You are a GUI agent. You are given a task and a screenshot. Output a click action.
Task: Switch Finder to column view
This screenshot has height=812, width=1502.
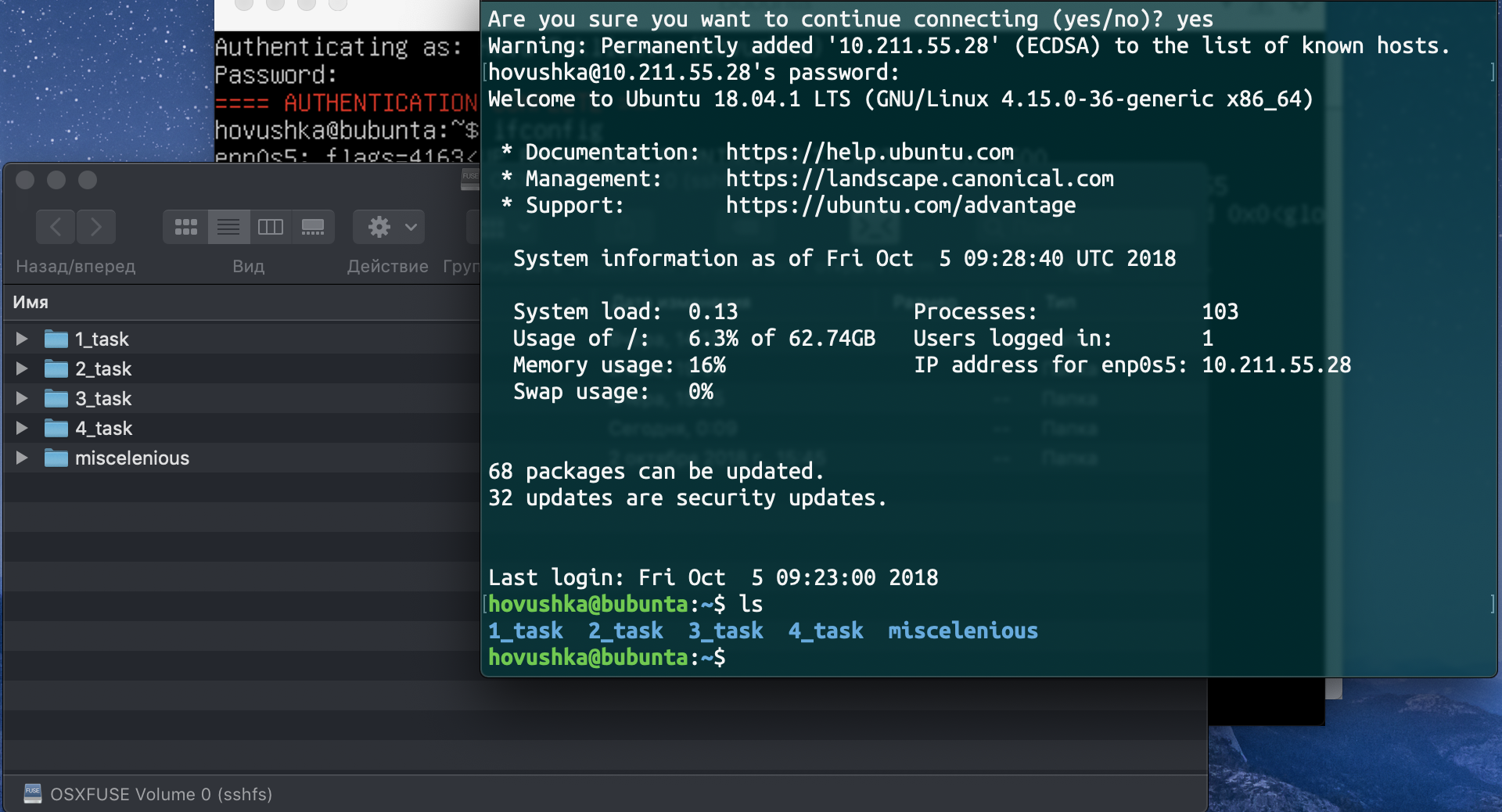(x=271, y=227)
